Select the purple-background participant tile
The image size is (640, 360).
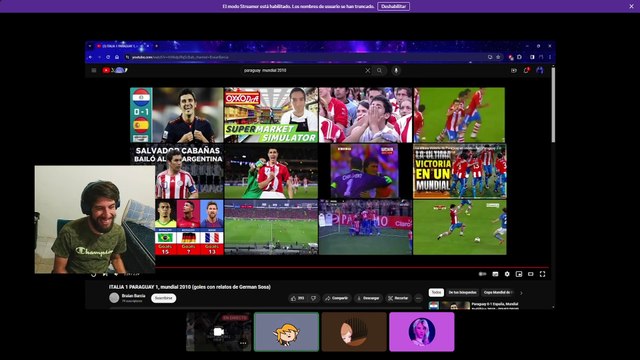[422, 332]
